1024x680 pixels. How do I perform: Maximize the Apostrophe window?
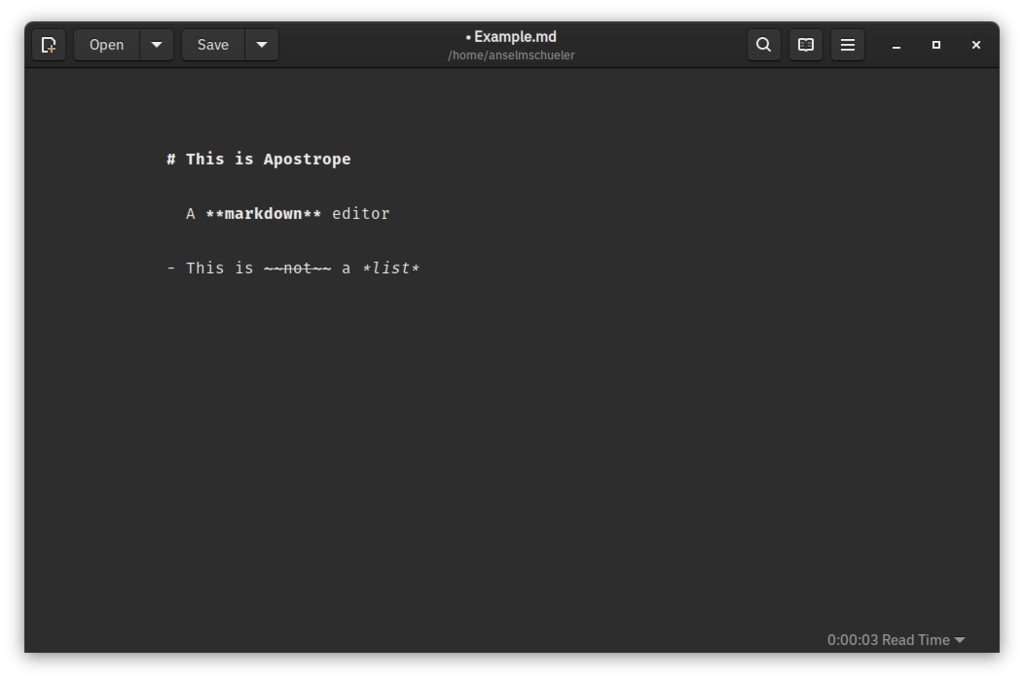pos(936,45)
